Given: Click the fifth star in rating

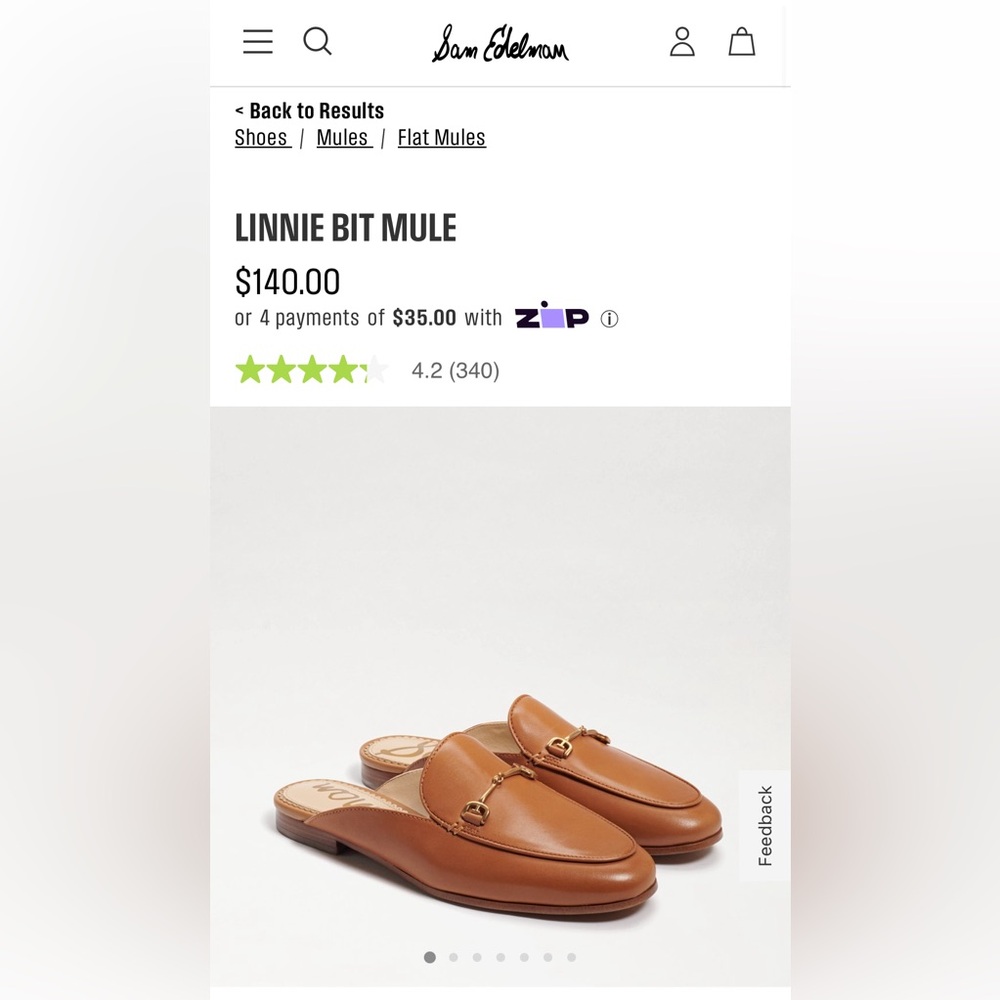Looking at the screenshot, I should click(373, 370).
